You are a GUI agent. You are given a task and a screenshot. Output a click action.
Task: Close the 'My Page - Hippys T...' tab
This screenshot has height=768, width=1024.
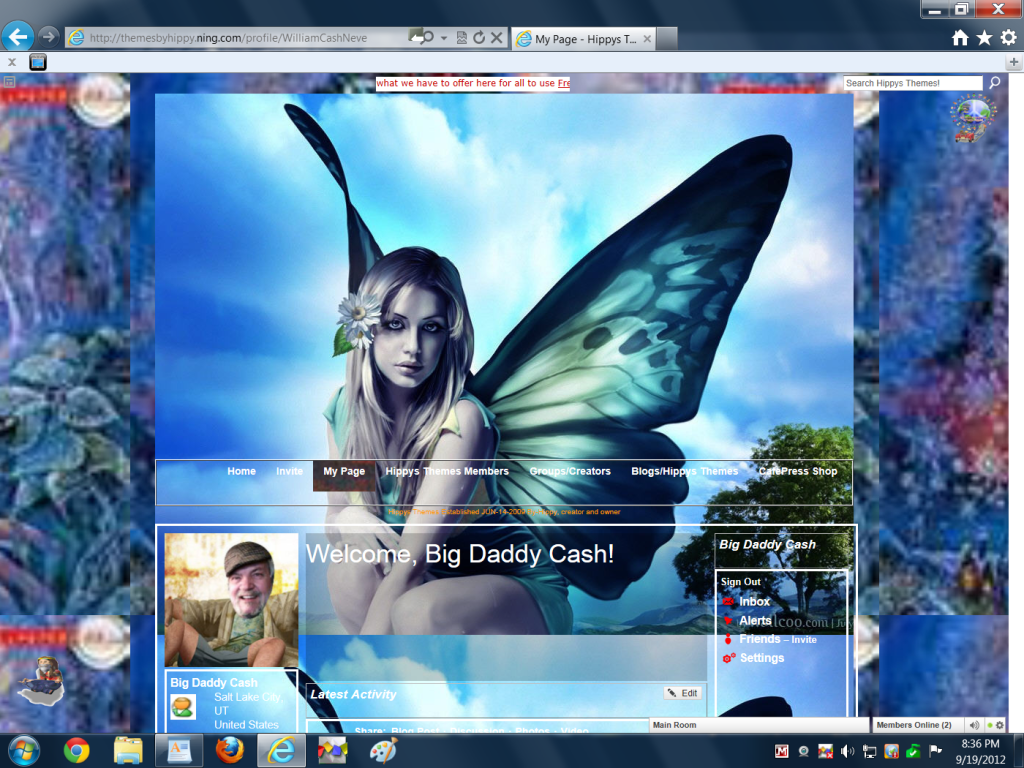coord(647,39)
